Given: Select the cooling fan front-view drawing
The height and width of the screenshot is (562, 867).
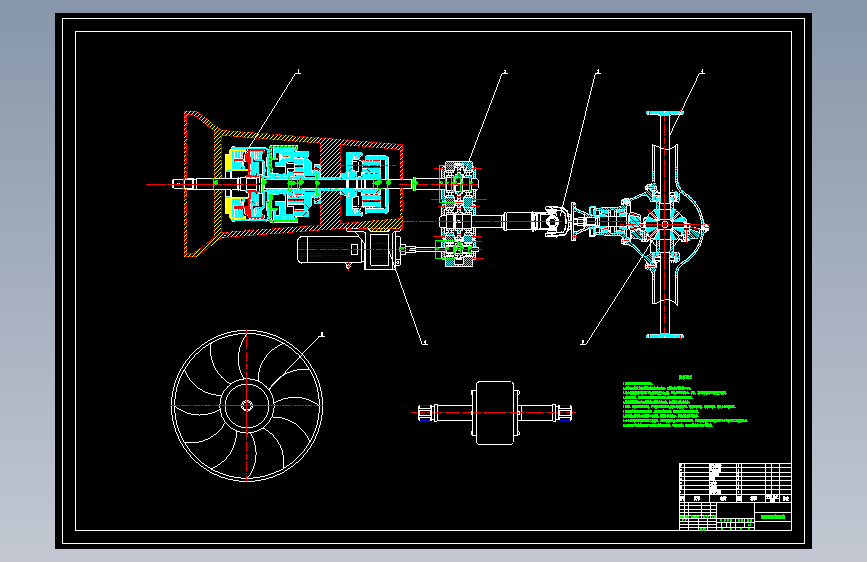Looking at the screenshot, I should tap(247, 406).
